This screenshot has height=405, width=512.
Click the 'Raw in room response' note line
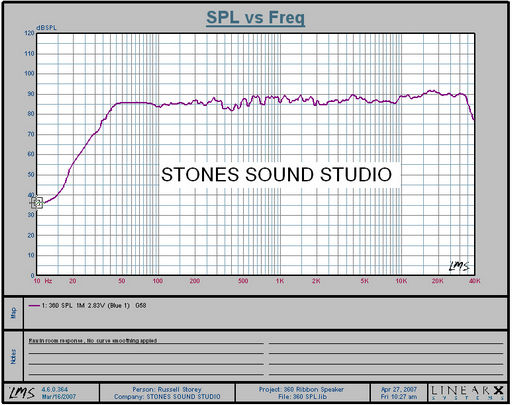[93, 341]
